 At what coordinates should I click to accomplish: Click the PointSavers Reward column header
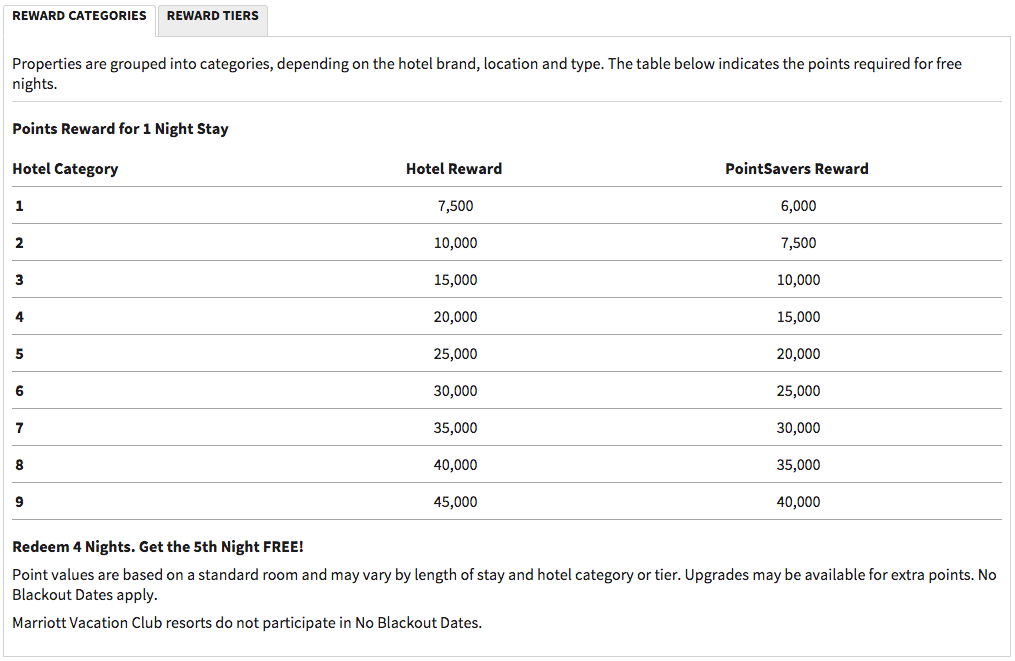tap(797, 169)
